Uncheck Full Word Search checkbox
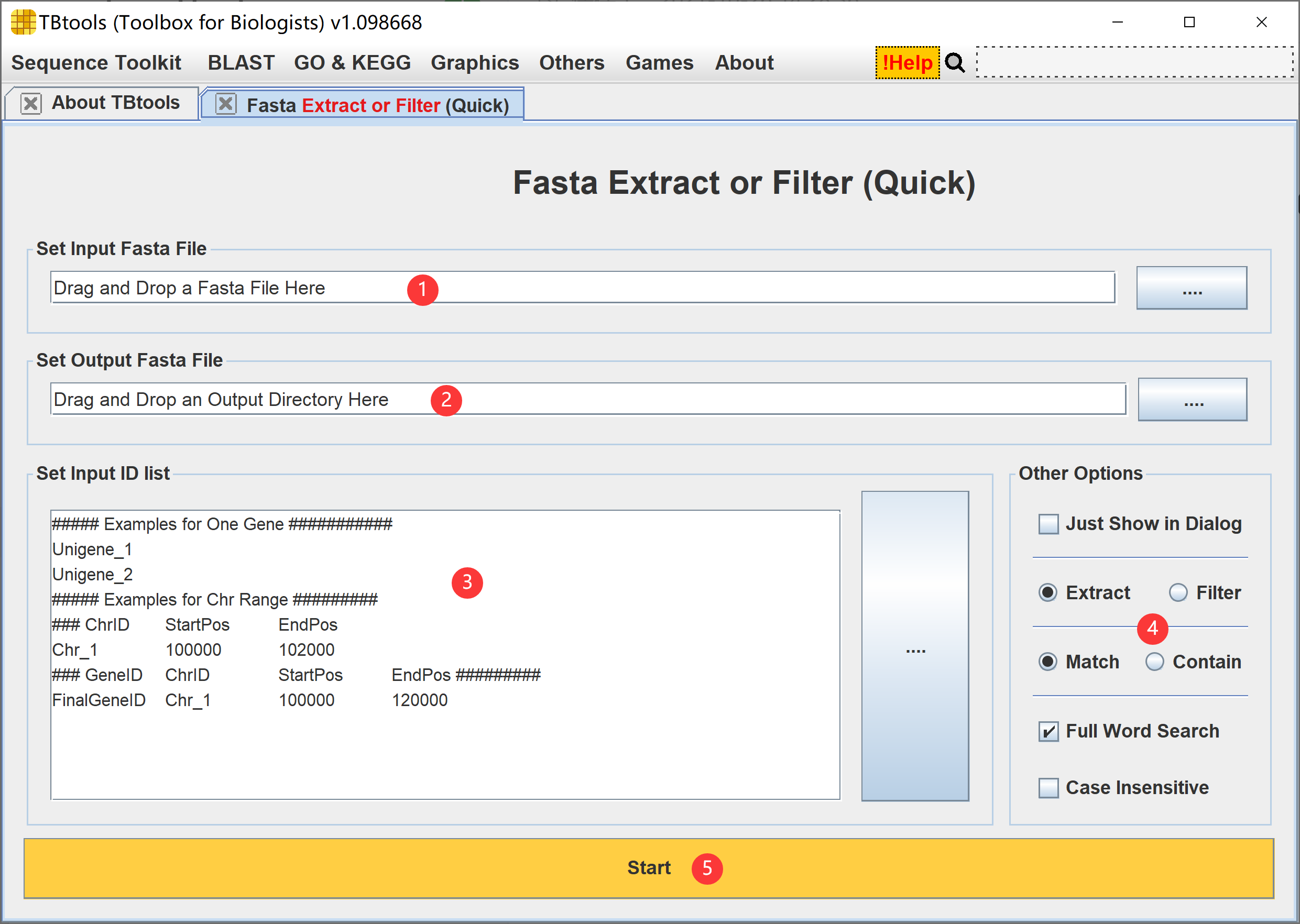The height and width of the screenshot is (924, 1300). [1048, 732]
